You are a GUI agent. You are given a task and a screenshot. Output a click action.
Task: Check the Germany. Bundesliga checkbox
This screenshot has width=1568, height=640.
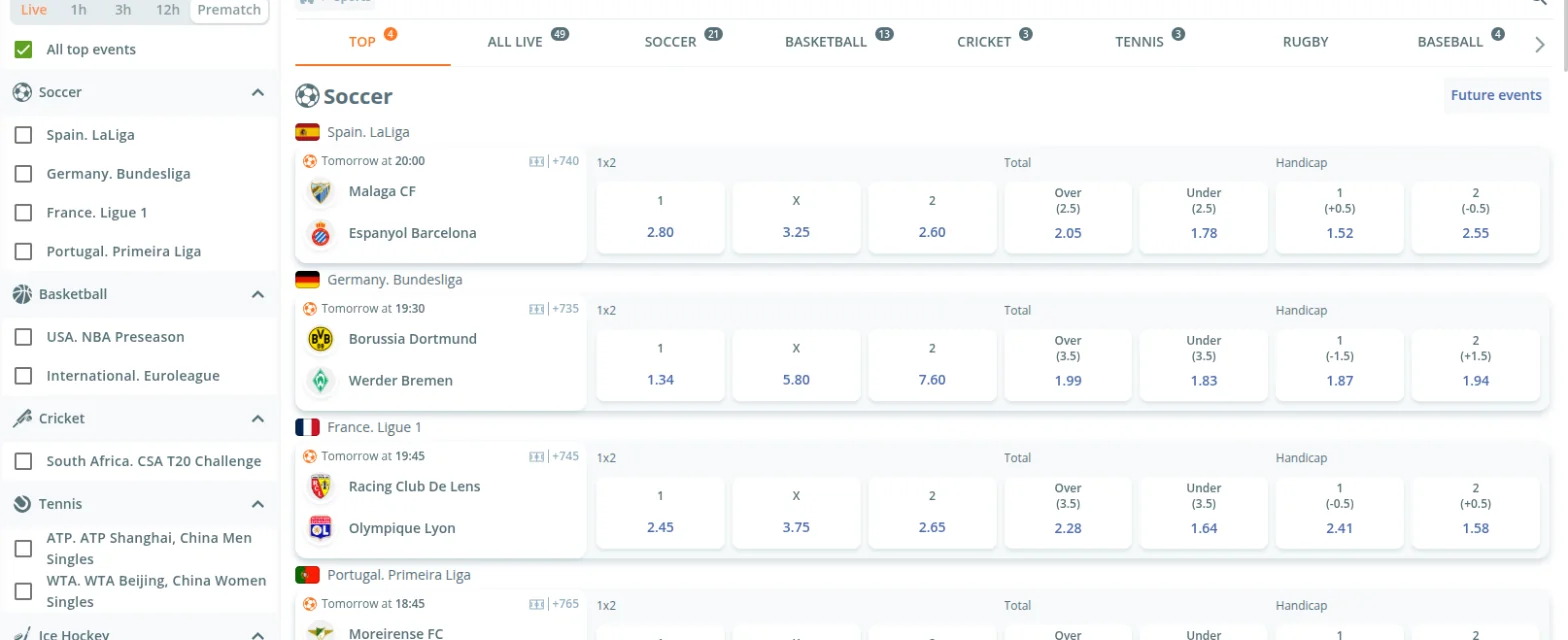tap(23, 174)
